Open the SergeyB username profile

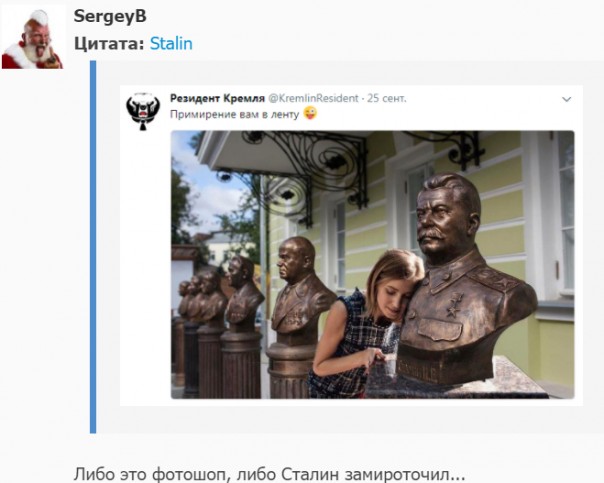[110, 17]
